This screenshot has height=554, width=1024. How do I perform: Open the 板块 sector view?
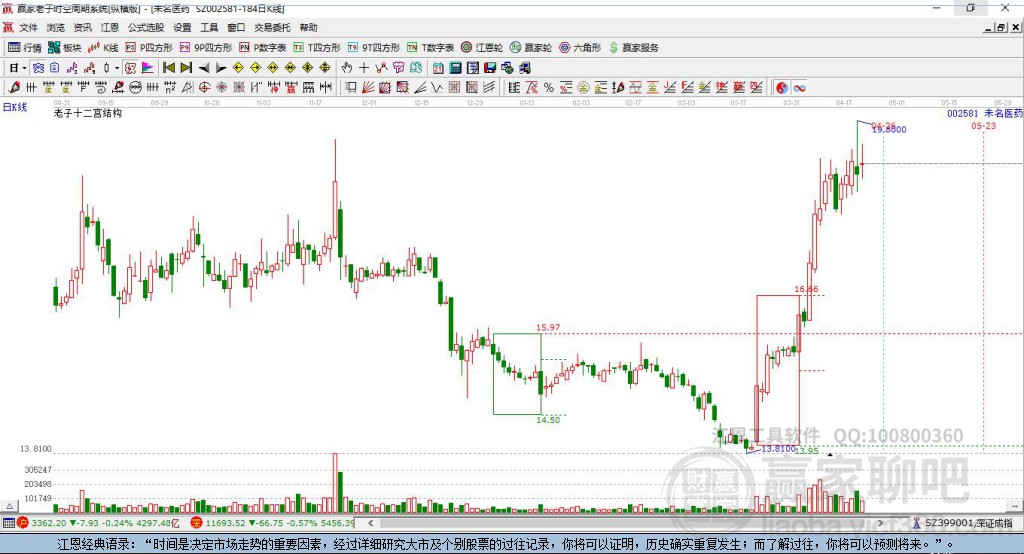pos(65,48)
